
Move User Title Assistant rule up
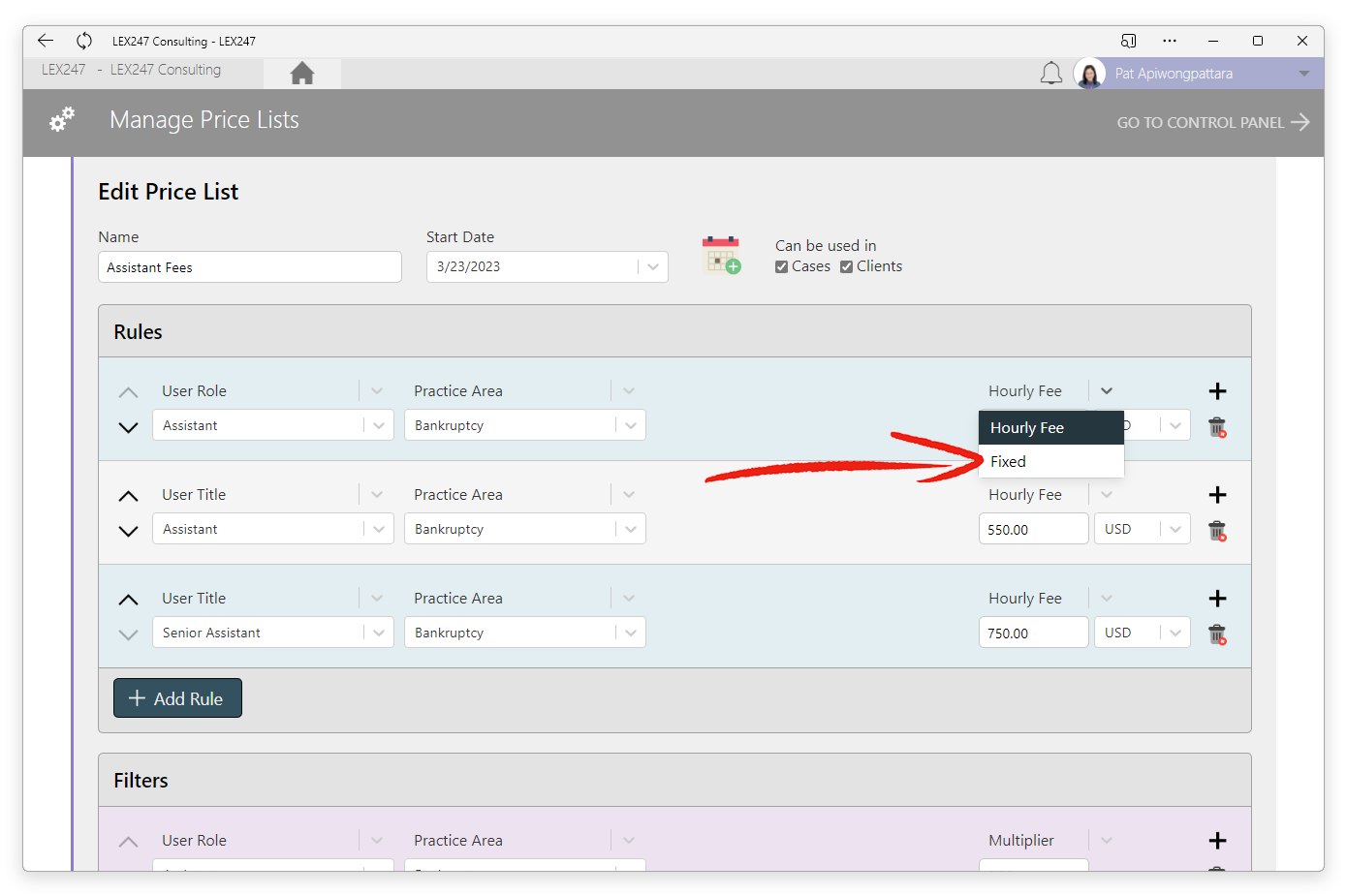coord(128,496)
